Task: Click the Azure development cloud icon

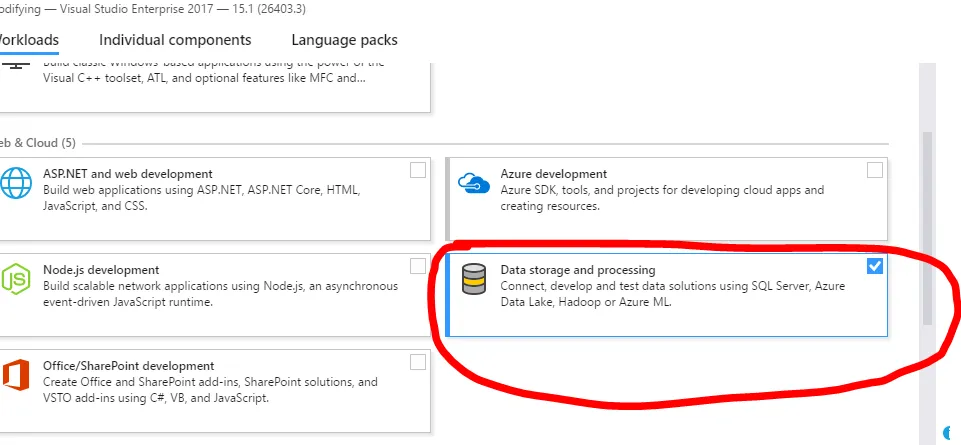Action: pos(472,182)
